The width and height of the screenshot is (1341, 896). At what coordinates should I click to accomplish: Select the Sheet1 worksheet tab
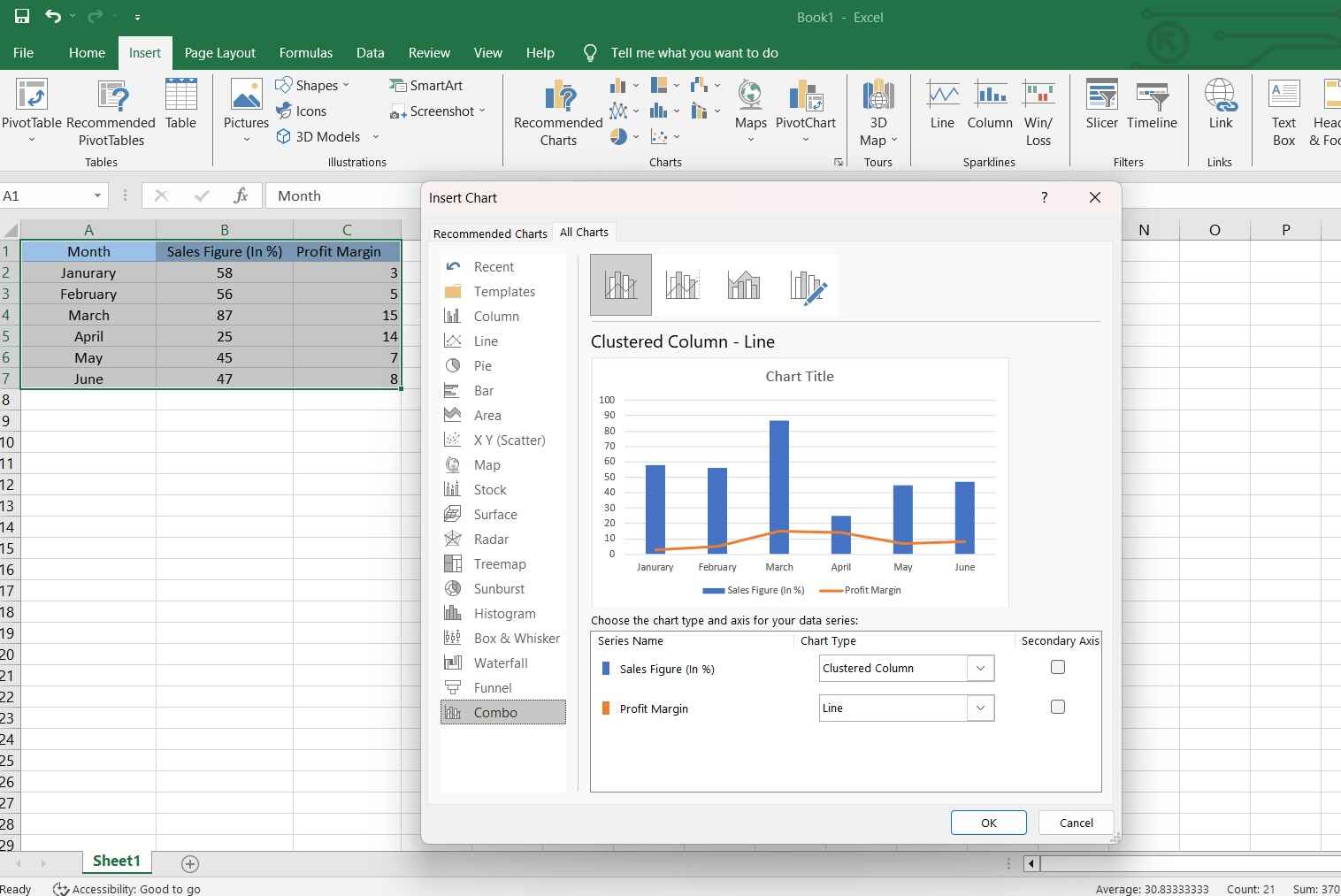tap(117, 861)
